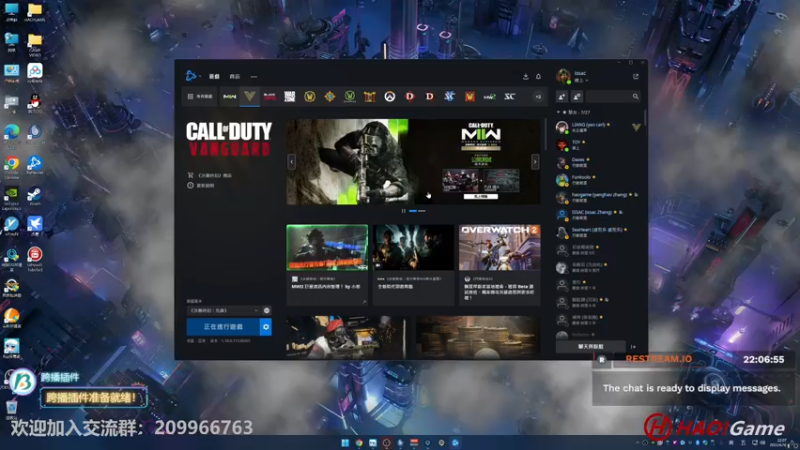
Task: Focus the friends search input field
Action: tap(612, 96)
